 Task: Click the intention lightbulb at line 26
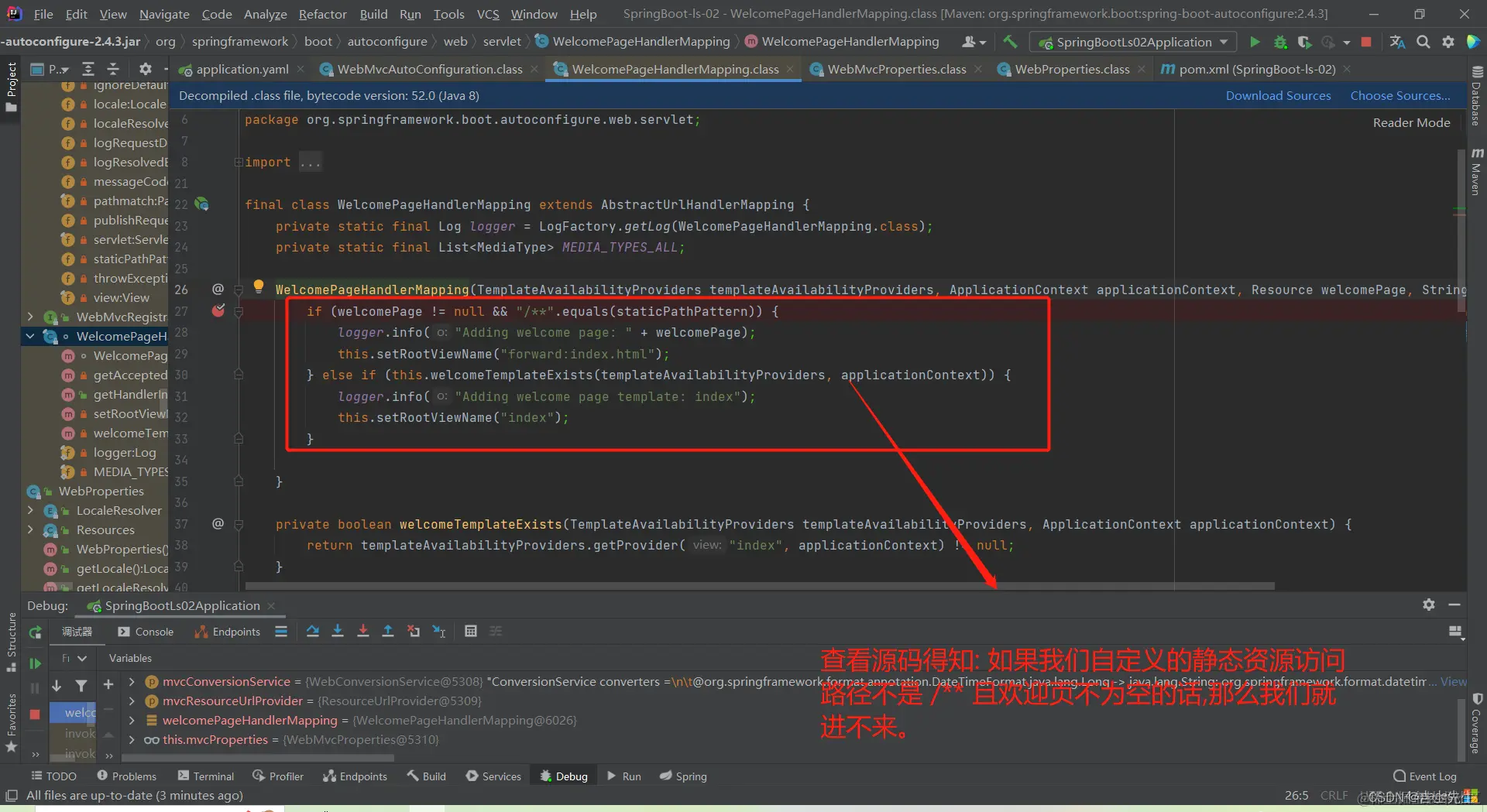point(259,286)
